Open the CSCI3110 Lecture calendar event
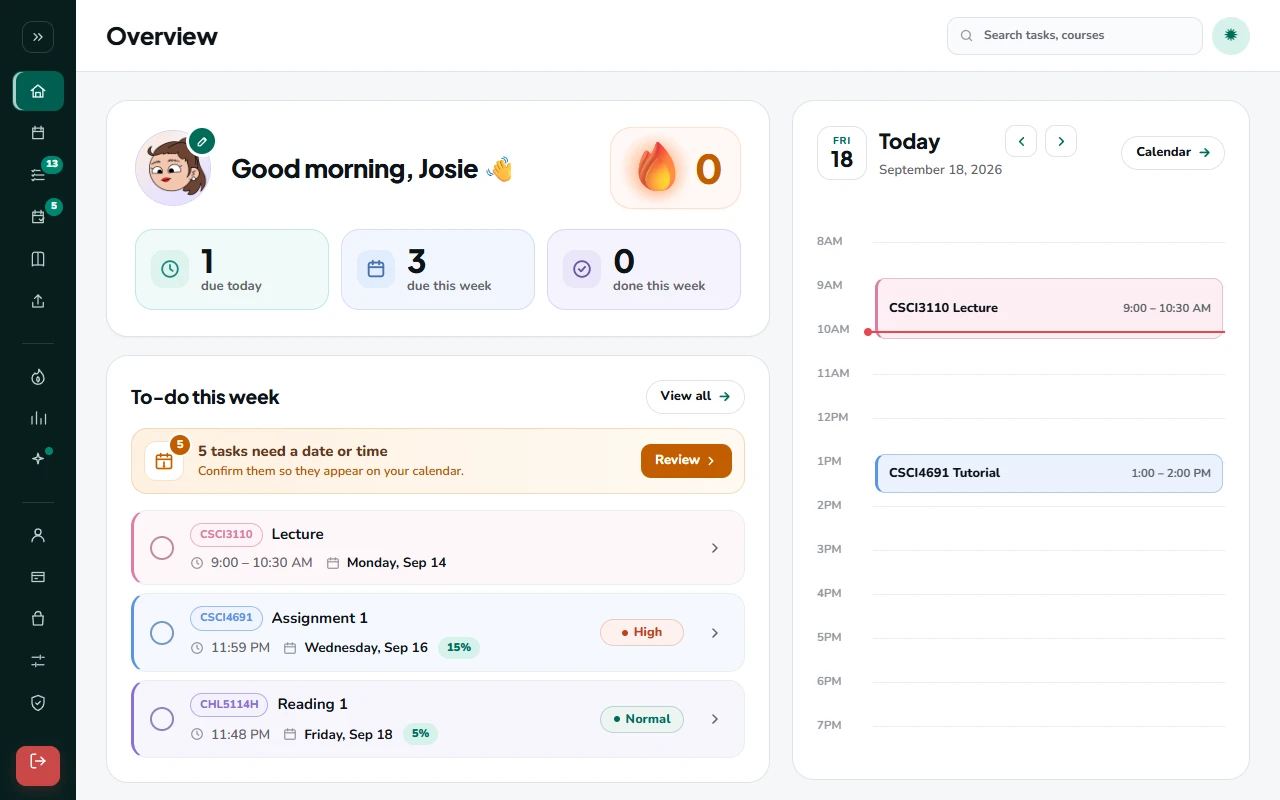Screen dimensions: 1280x800 point(1049,308)
